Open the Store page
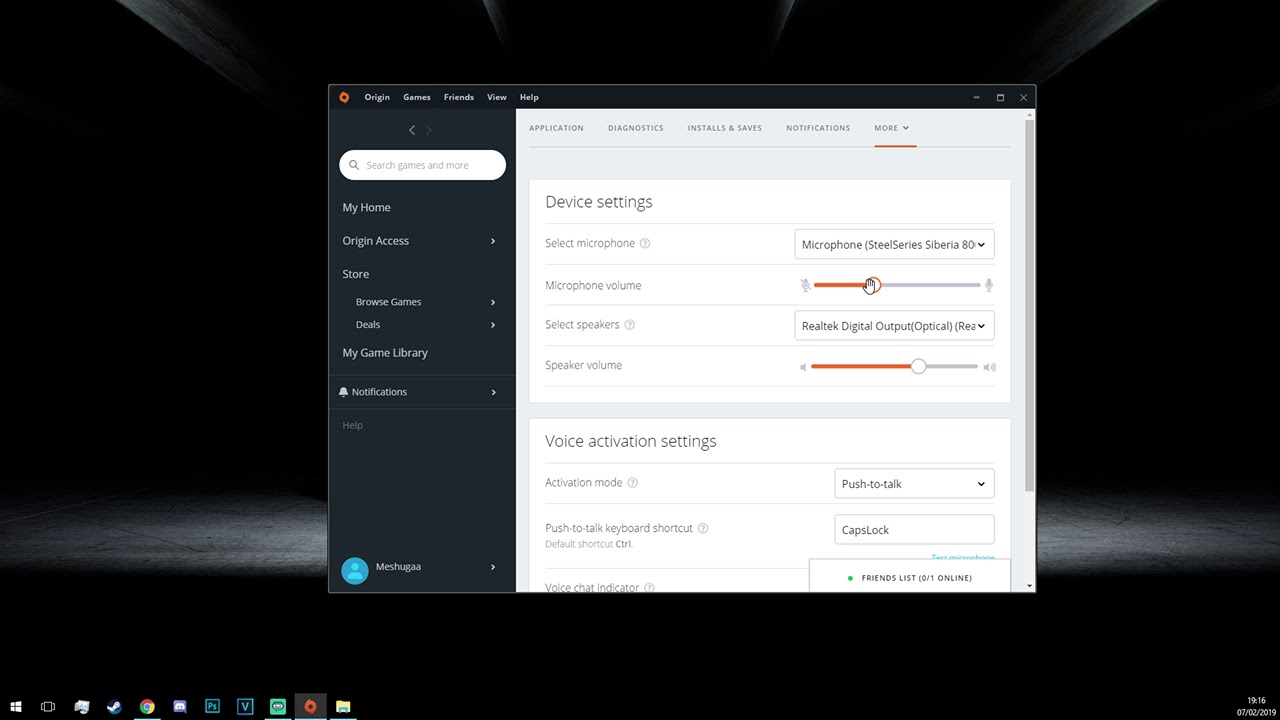The height and width of the screenshot is (720, 1280). pos(356,274)
